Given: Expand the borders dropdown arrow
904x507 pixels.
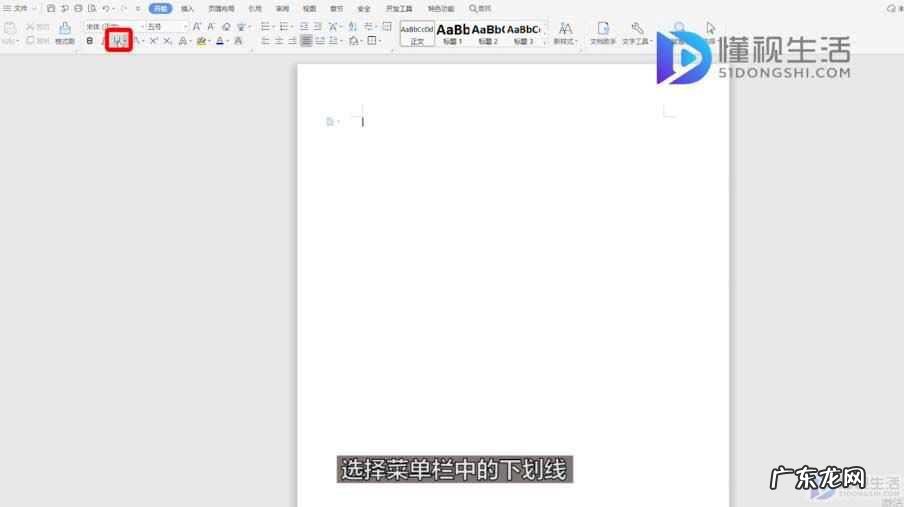Looking at the screenshot, I should click(380, 41).
